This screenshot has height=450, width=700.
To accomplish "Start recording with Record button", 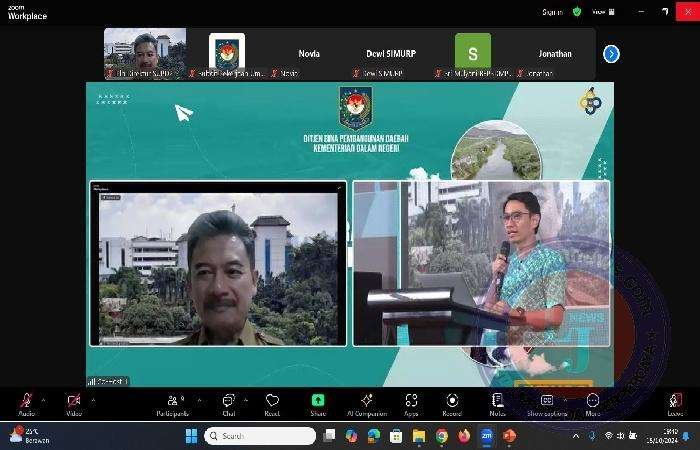I will pos(452,402).
